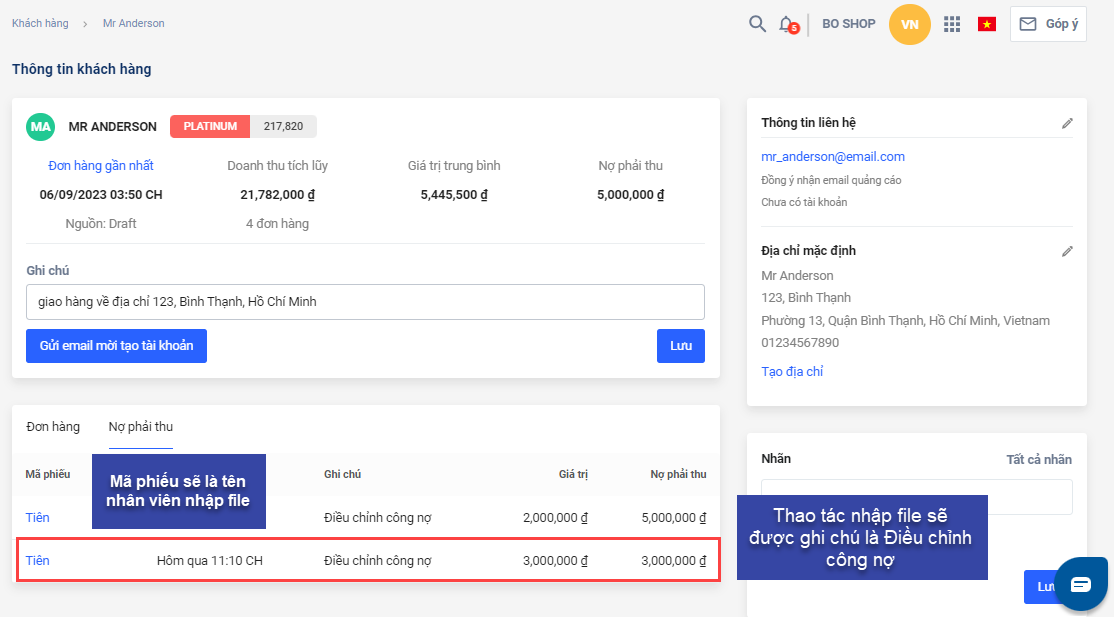1114x617 pixels.
Task: Switch to the Đơn hàng tab
Action: point(53,427)
